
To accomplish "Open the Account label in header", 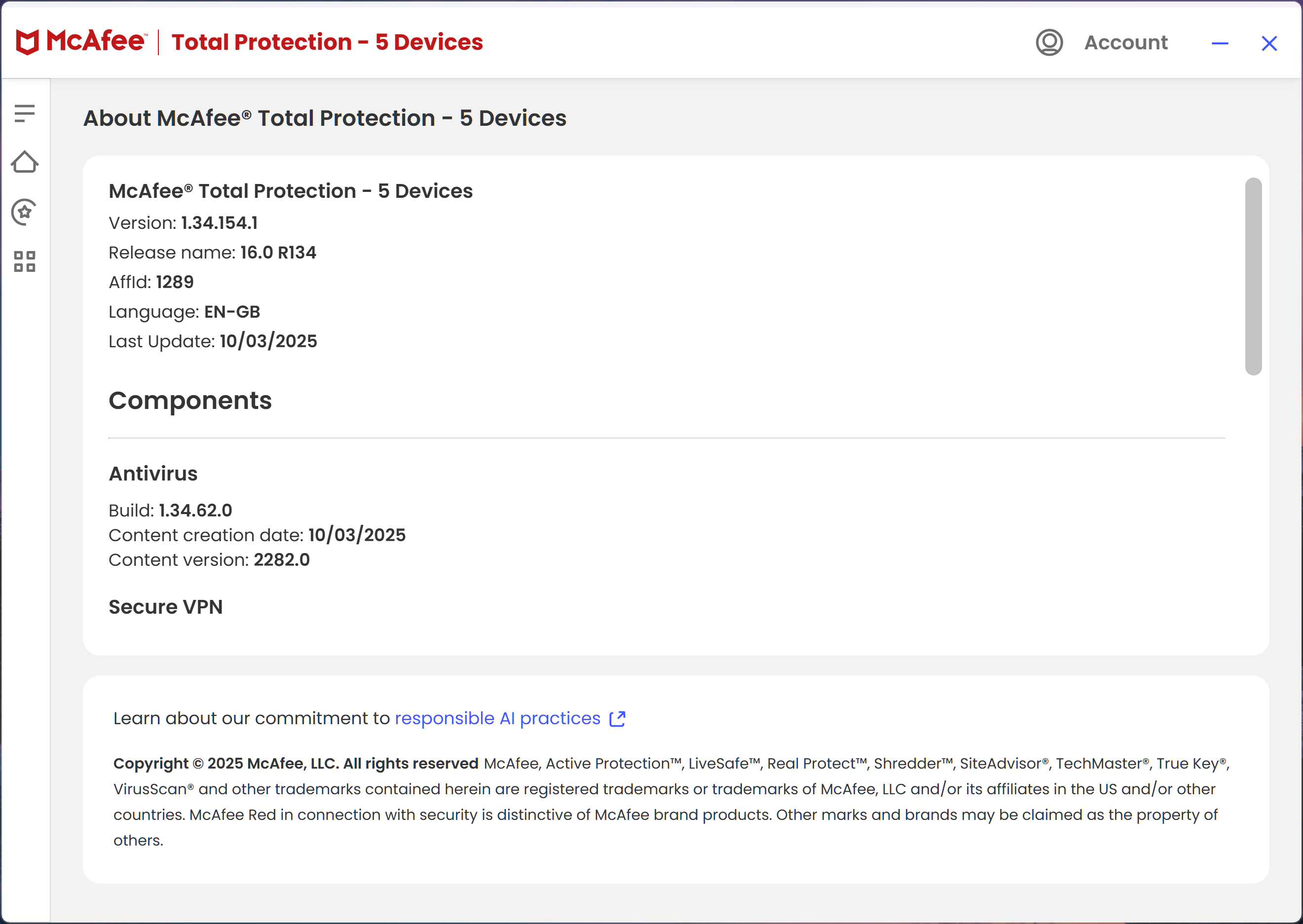I will pos(1126,42).
